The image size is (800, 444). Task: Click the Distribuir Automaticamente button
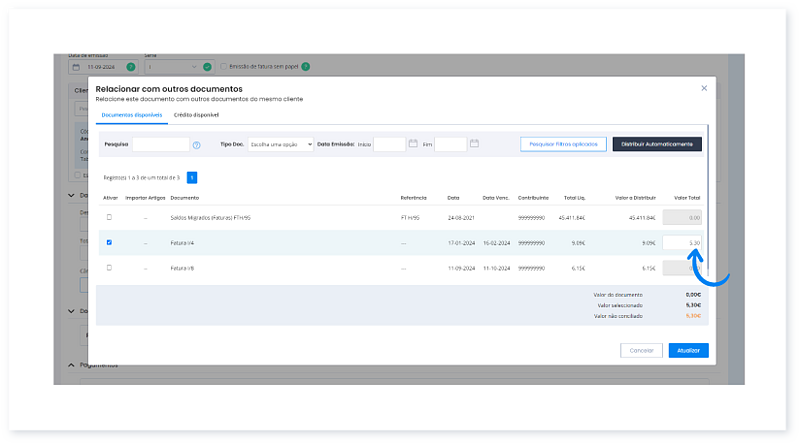(x=657, y=144)
